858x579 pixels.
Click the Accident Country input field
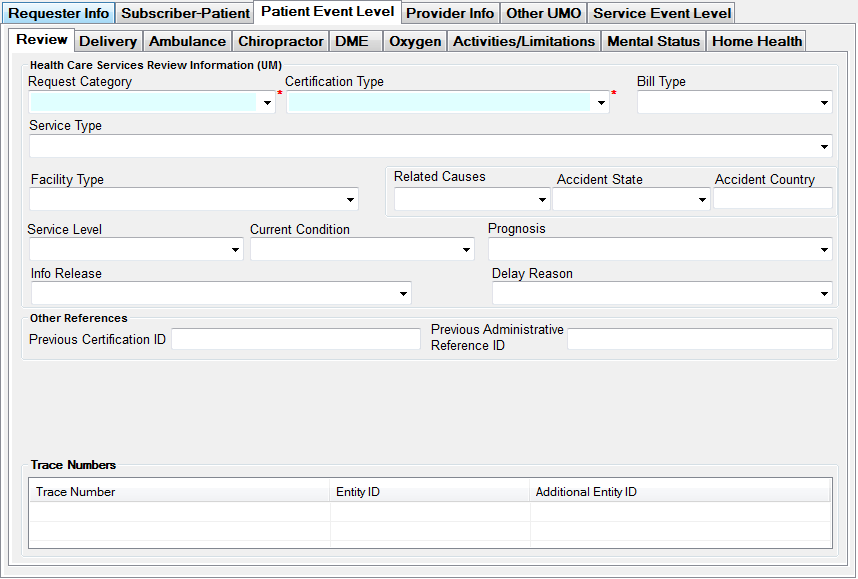[x=772, y=199]
